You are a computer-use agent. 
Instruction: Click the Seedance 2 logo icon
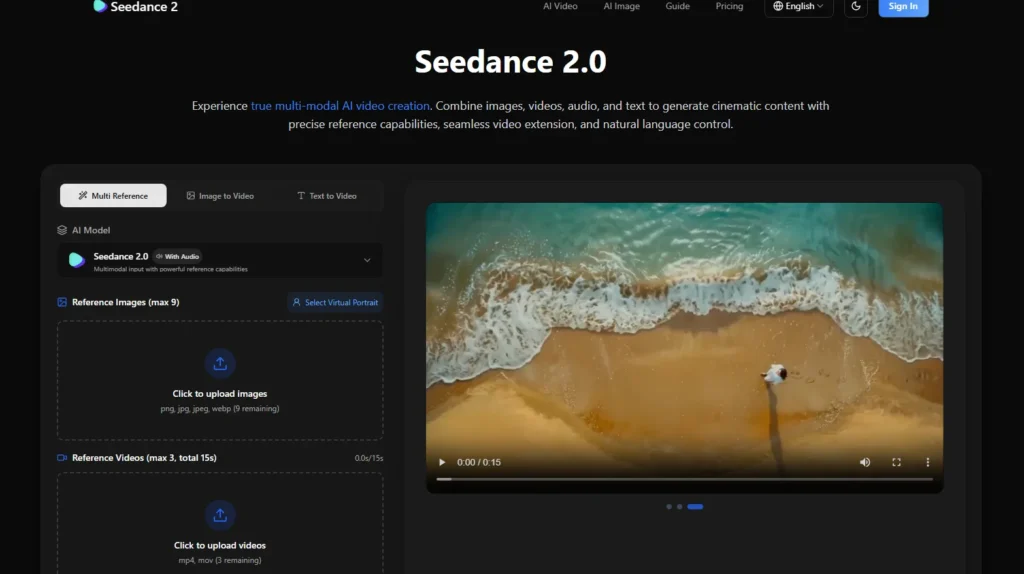pos(100,7)
